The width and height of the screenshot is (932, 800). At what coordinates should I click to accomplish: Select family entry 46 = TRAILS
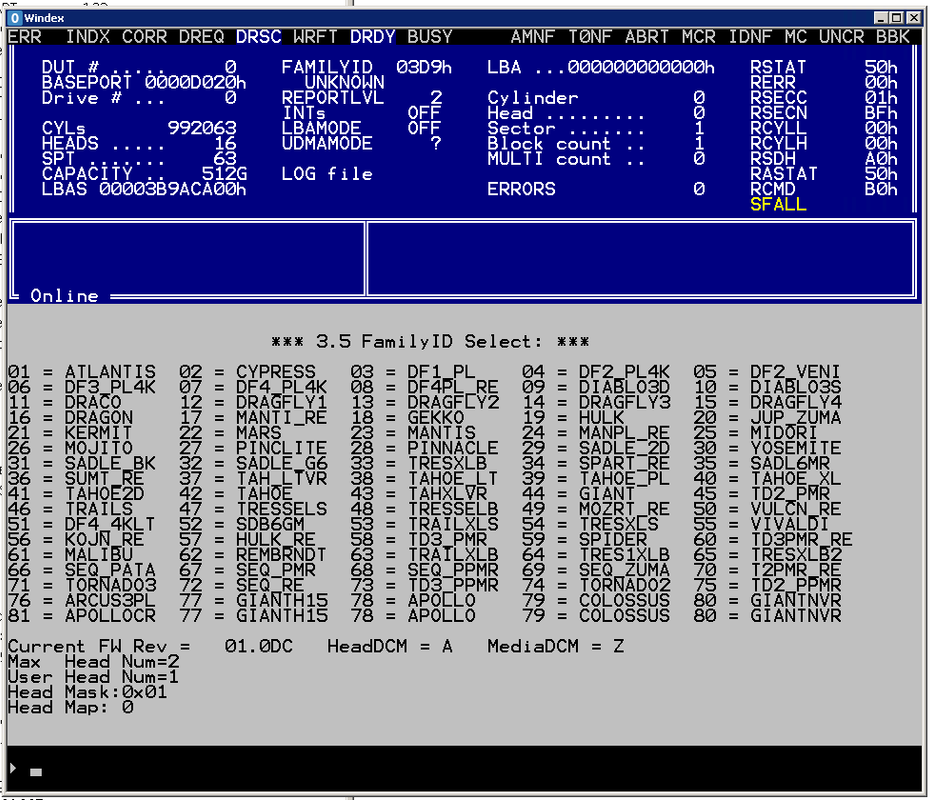pos(70,509)
